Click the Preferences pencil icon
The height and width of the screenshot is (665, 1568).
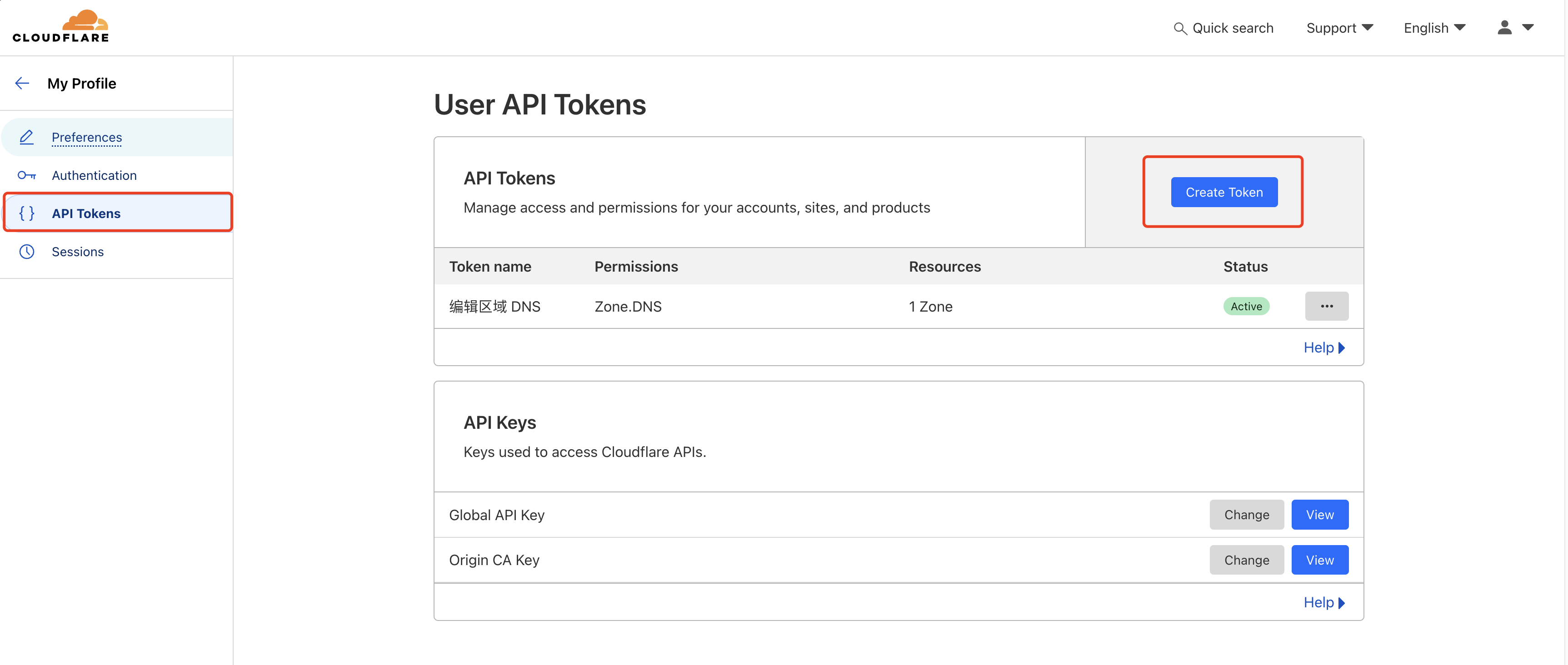[27, 137]
